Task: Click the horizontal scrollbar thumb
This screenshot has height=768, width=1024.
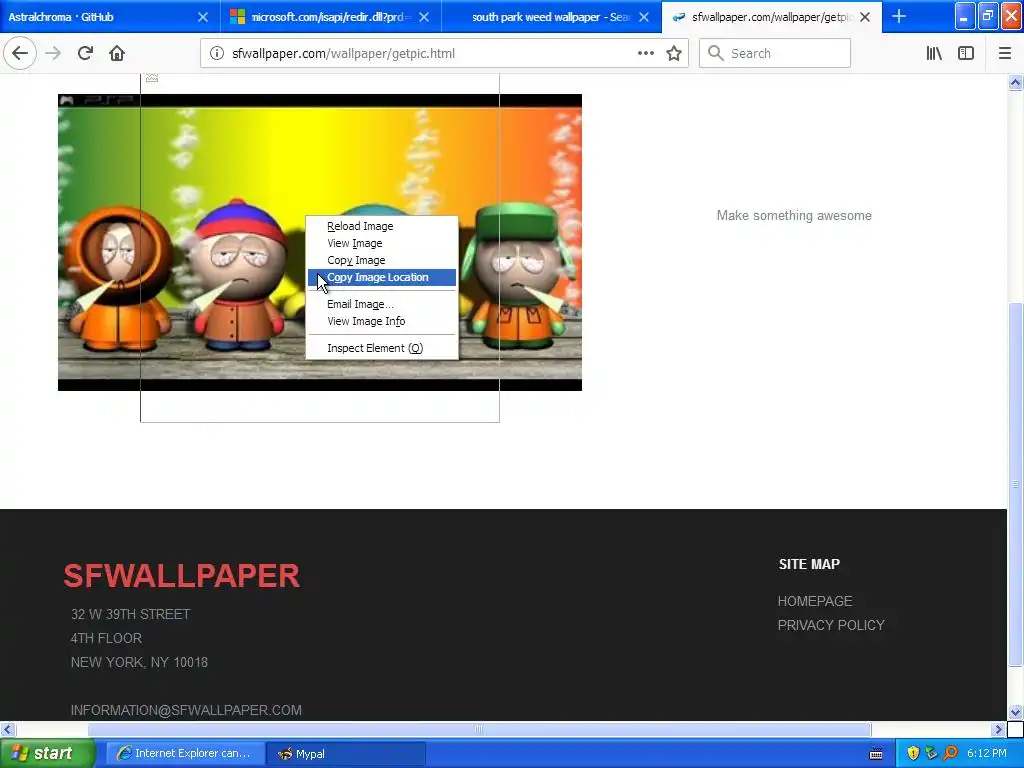Action: pos(479,729)
